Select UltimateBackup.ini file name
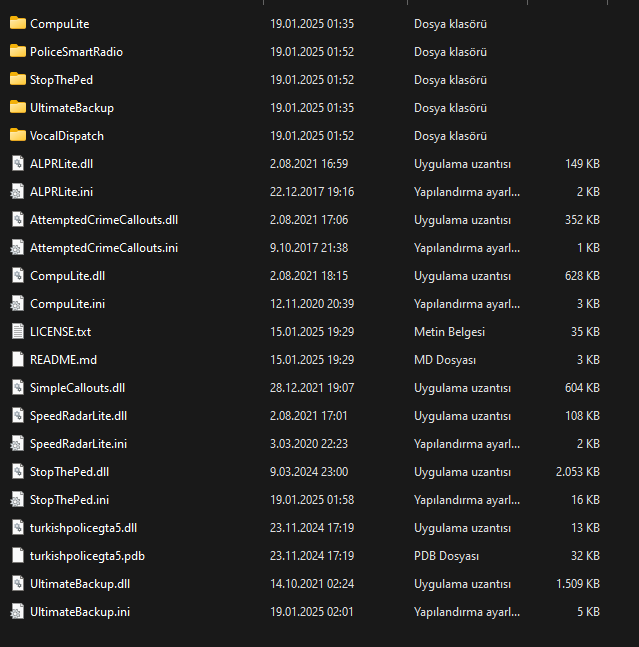 (x=80, y=612)
